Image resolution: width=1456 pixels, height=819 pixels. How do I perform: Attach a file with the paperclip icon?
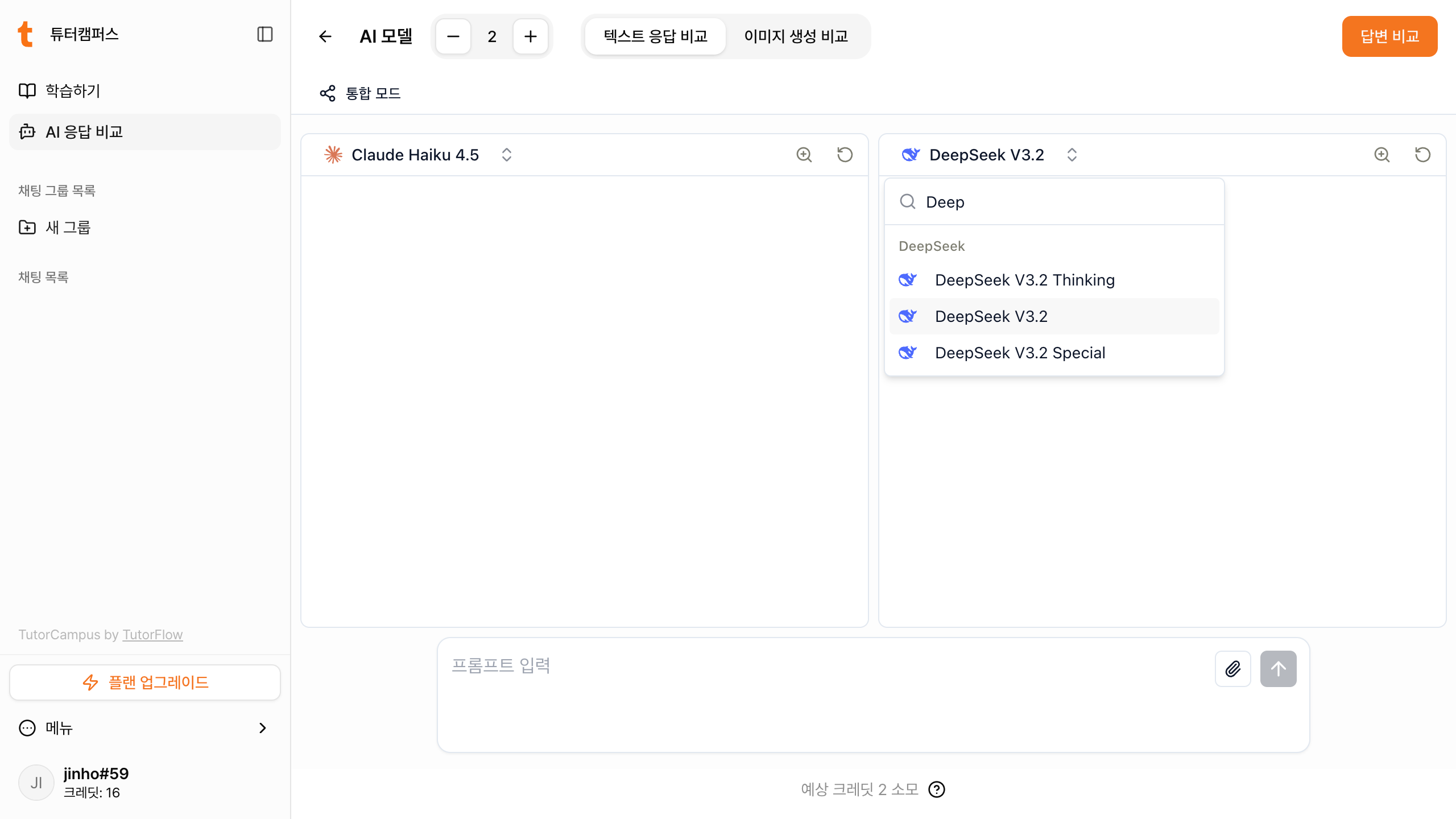click(x=1233, y=669)
